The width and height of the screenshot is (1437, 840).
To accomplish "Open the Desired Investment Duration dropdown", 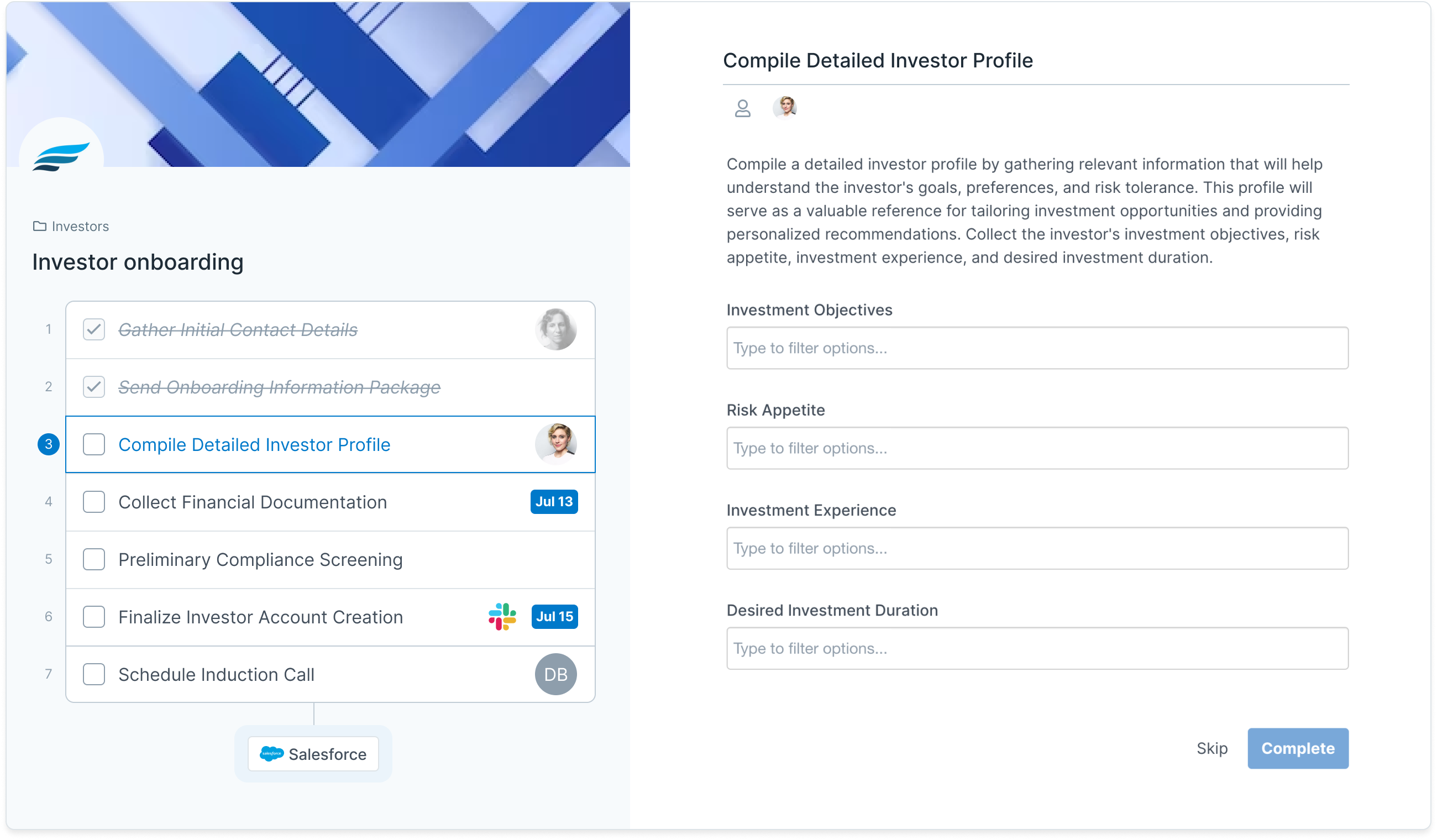I will 1037,648.
